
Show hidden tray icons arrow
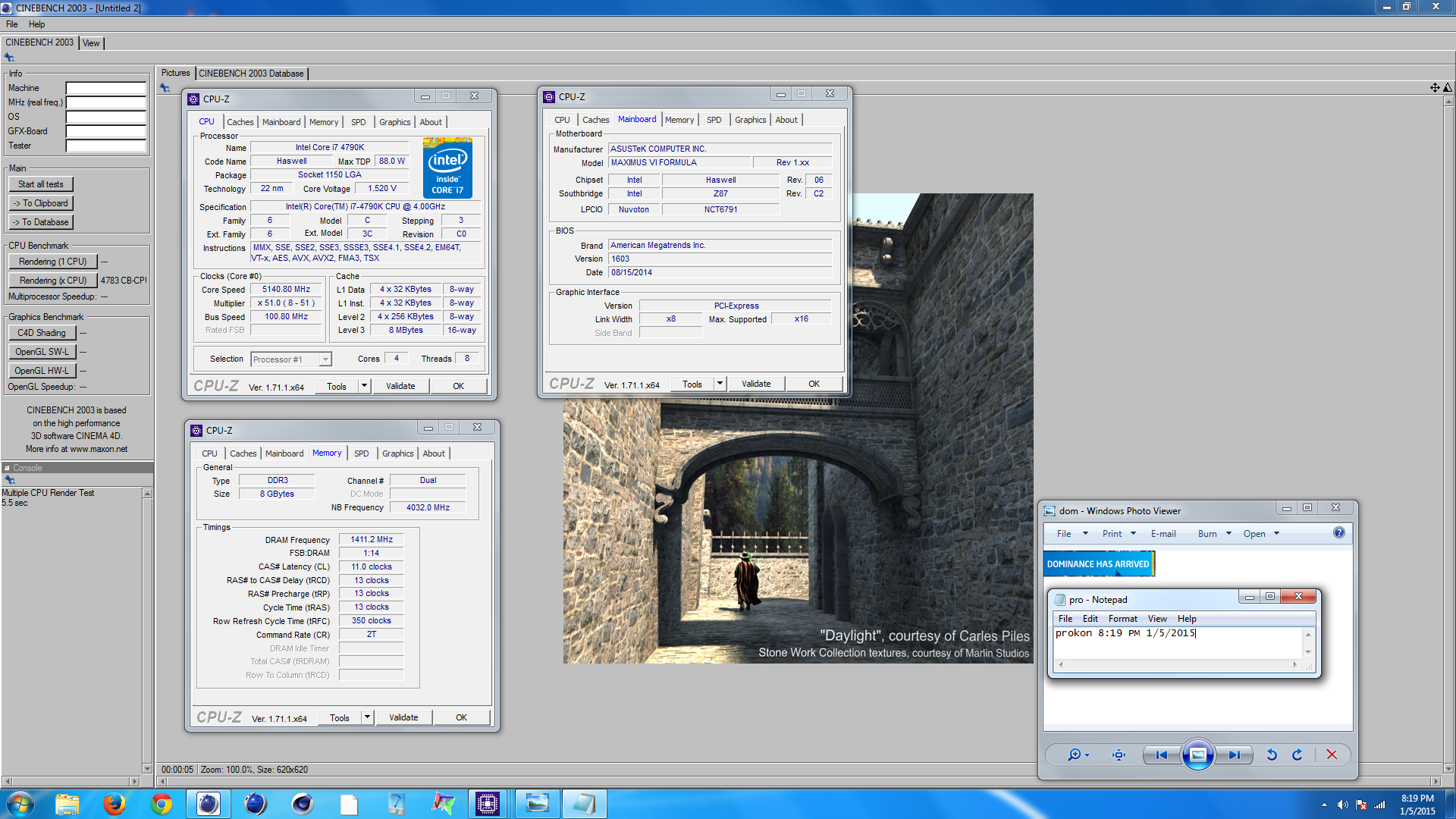pos(1324,805)
